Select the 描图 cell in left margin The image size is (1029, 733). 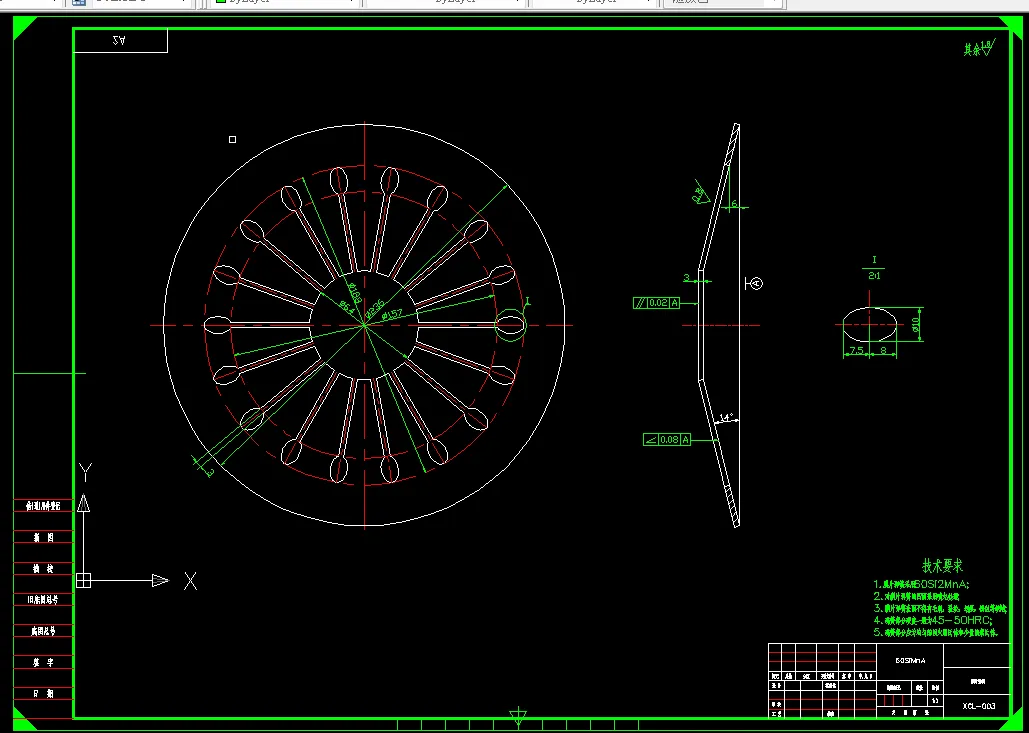(x=44, y=537)
